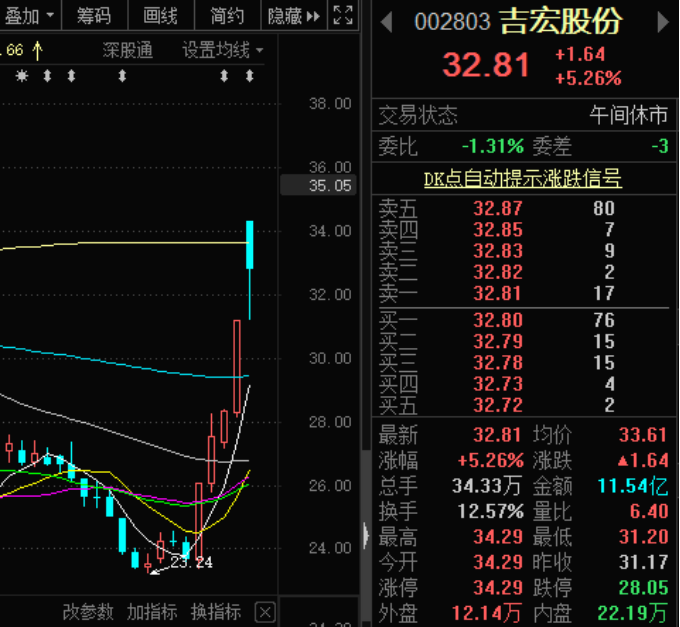Select 卖四 price 32.85

coord(498,229)
